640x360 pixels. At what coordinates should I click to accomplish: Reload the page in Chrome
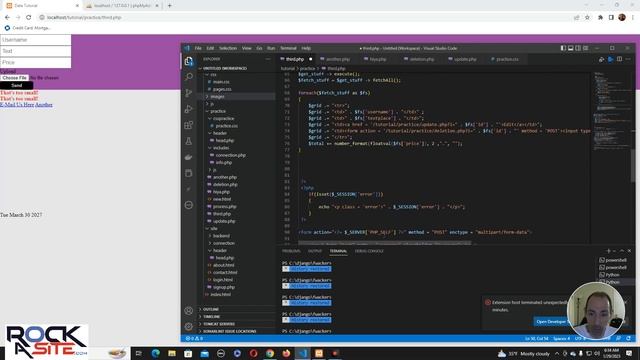coord(29,18)
